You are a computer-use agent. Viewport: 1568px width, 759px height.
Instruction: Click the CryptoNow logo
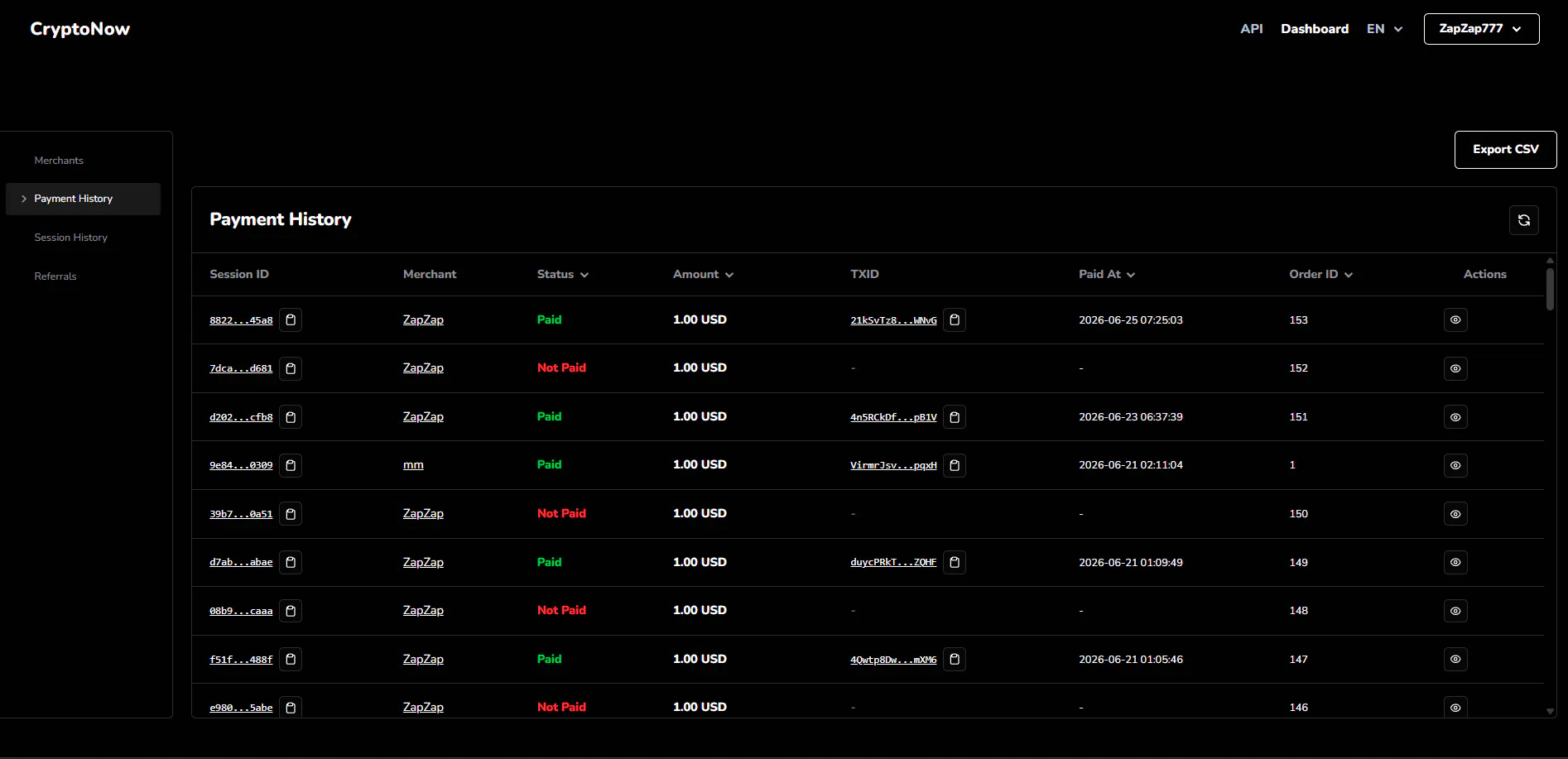click(80, 29)
